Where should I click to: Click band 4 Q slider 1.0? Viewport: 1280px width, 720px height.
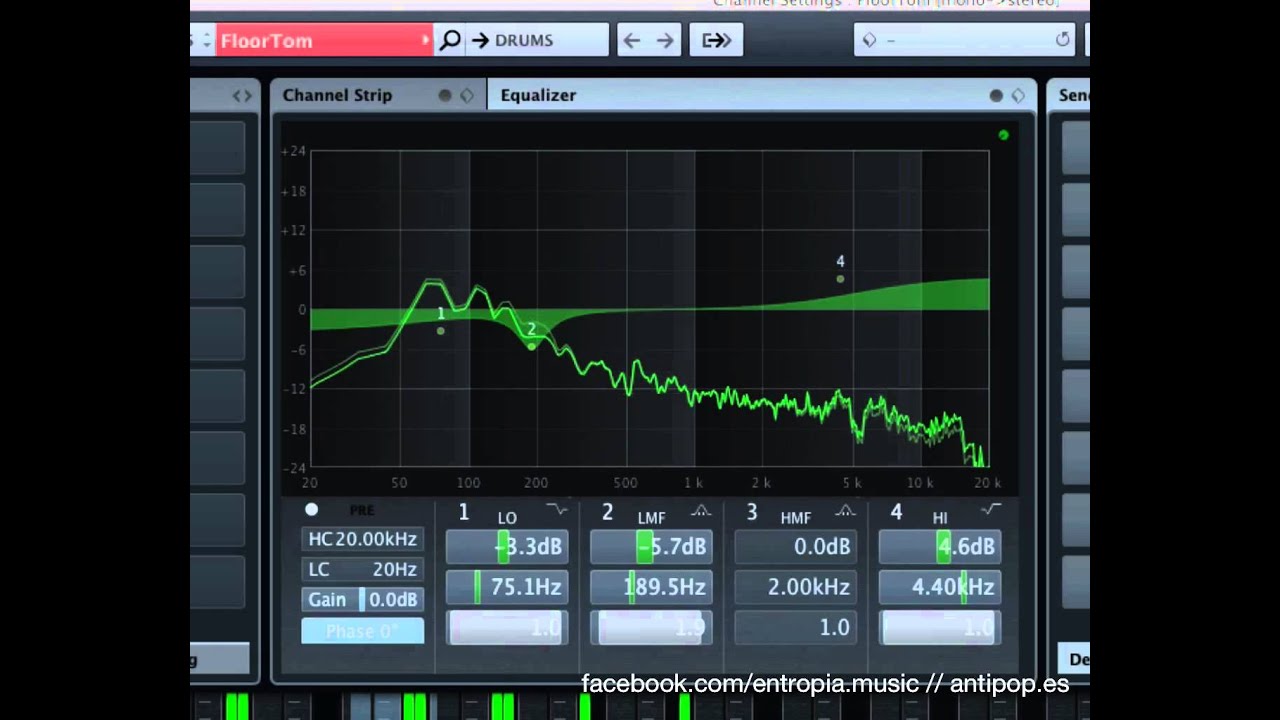click(940, 627)
